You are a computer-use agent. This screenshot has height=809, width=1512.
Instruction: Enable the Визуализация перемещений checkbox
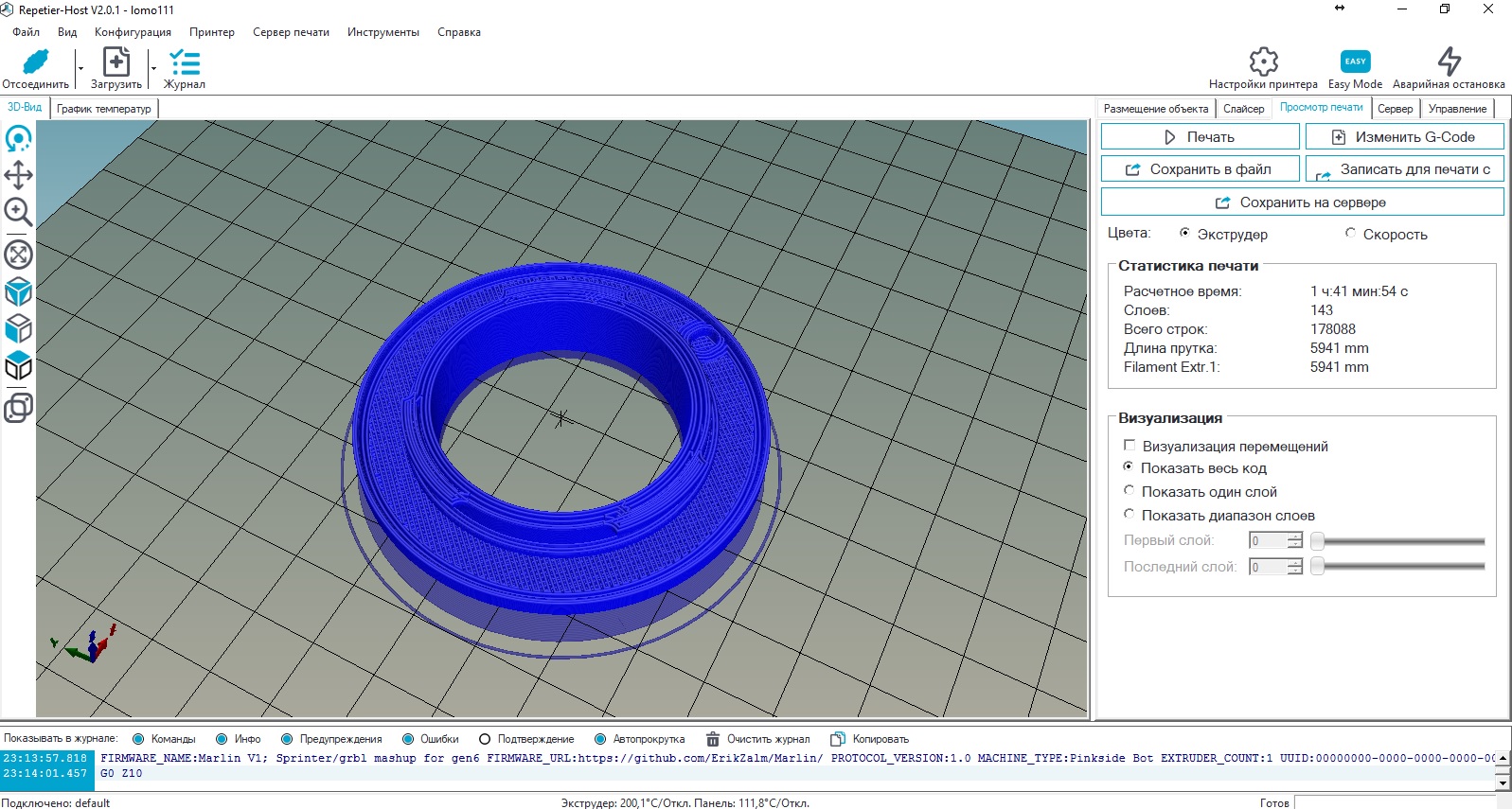[1130, 446]
